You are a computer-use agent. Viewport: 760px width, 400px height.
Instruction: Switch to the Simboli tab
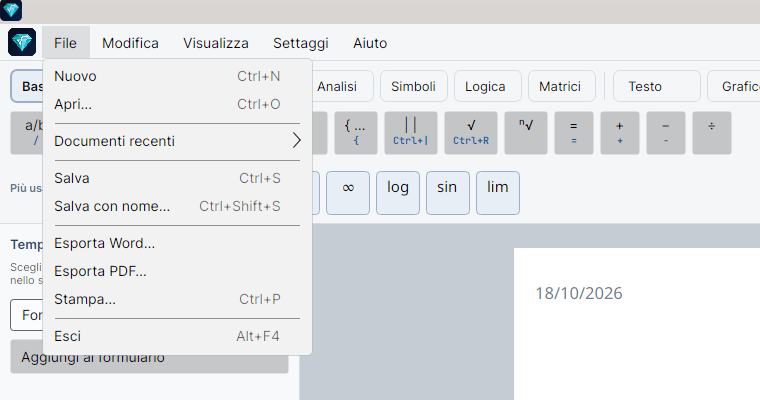[x=413, y=86]
